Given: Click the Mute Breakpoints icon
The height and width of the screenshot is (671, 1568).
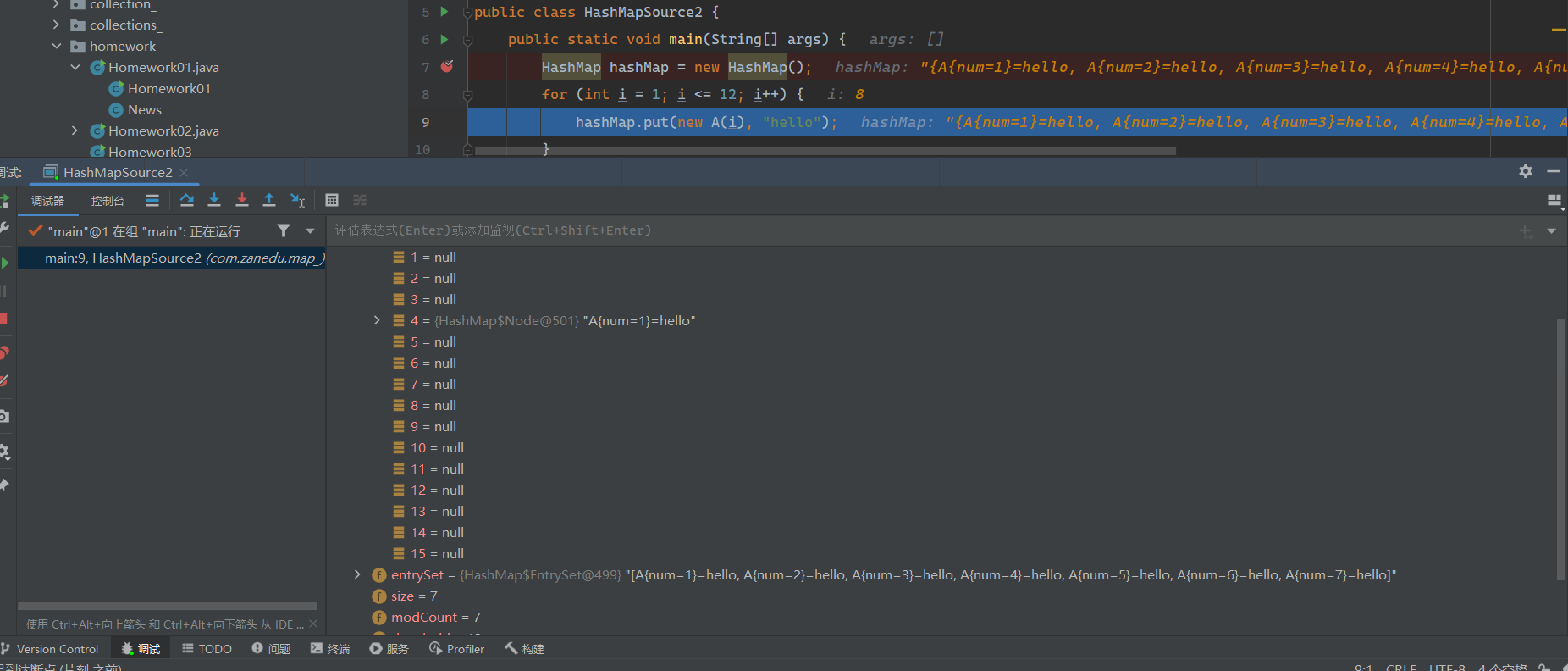Looking at the screenshot, I should coord(4,381).
